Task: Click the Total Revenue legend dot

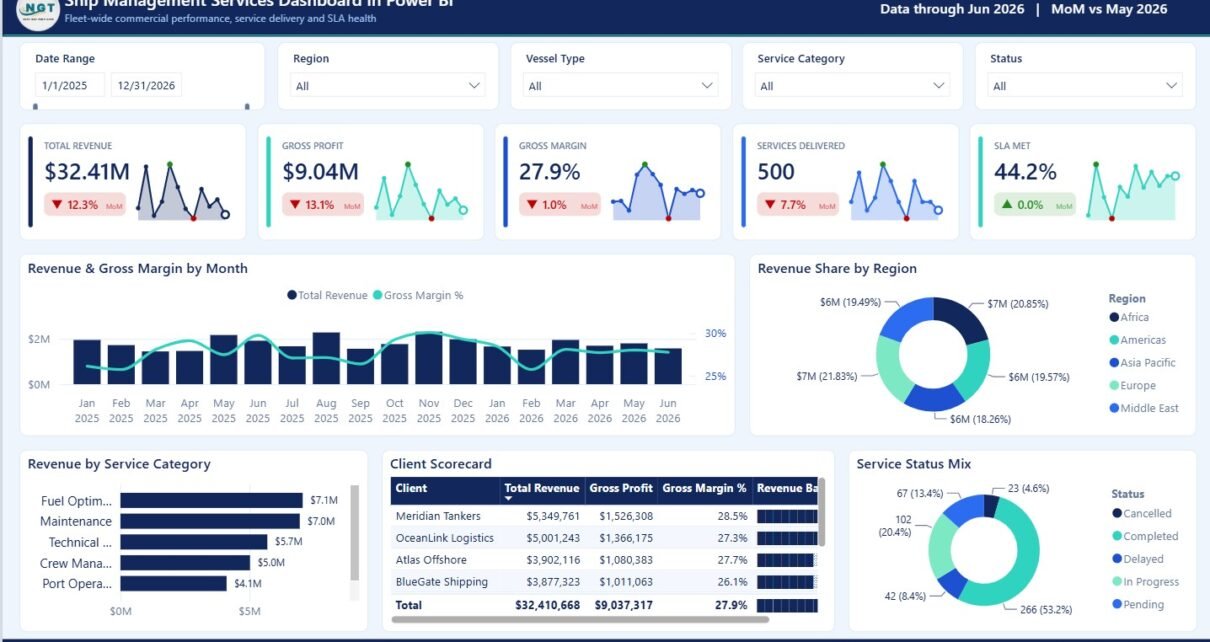Action: tap(292, 295)
